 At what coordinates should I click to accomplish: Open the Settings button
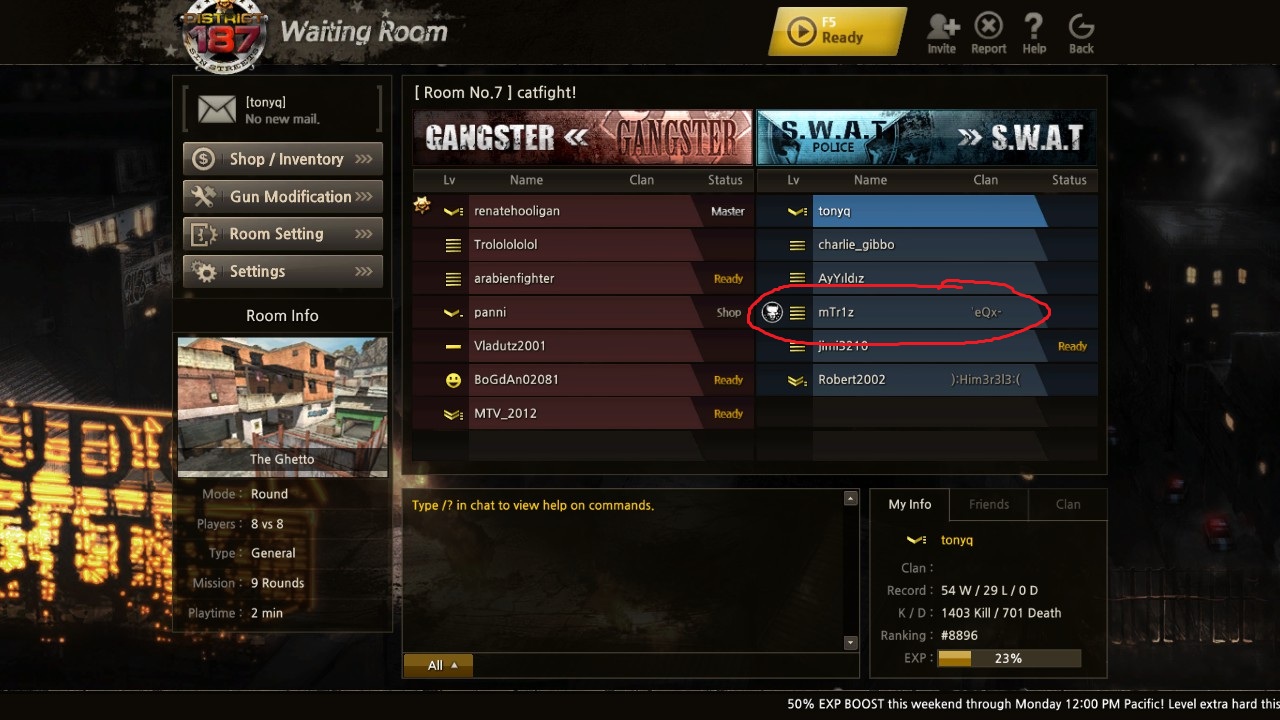[283, 271]
